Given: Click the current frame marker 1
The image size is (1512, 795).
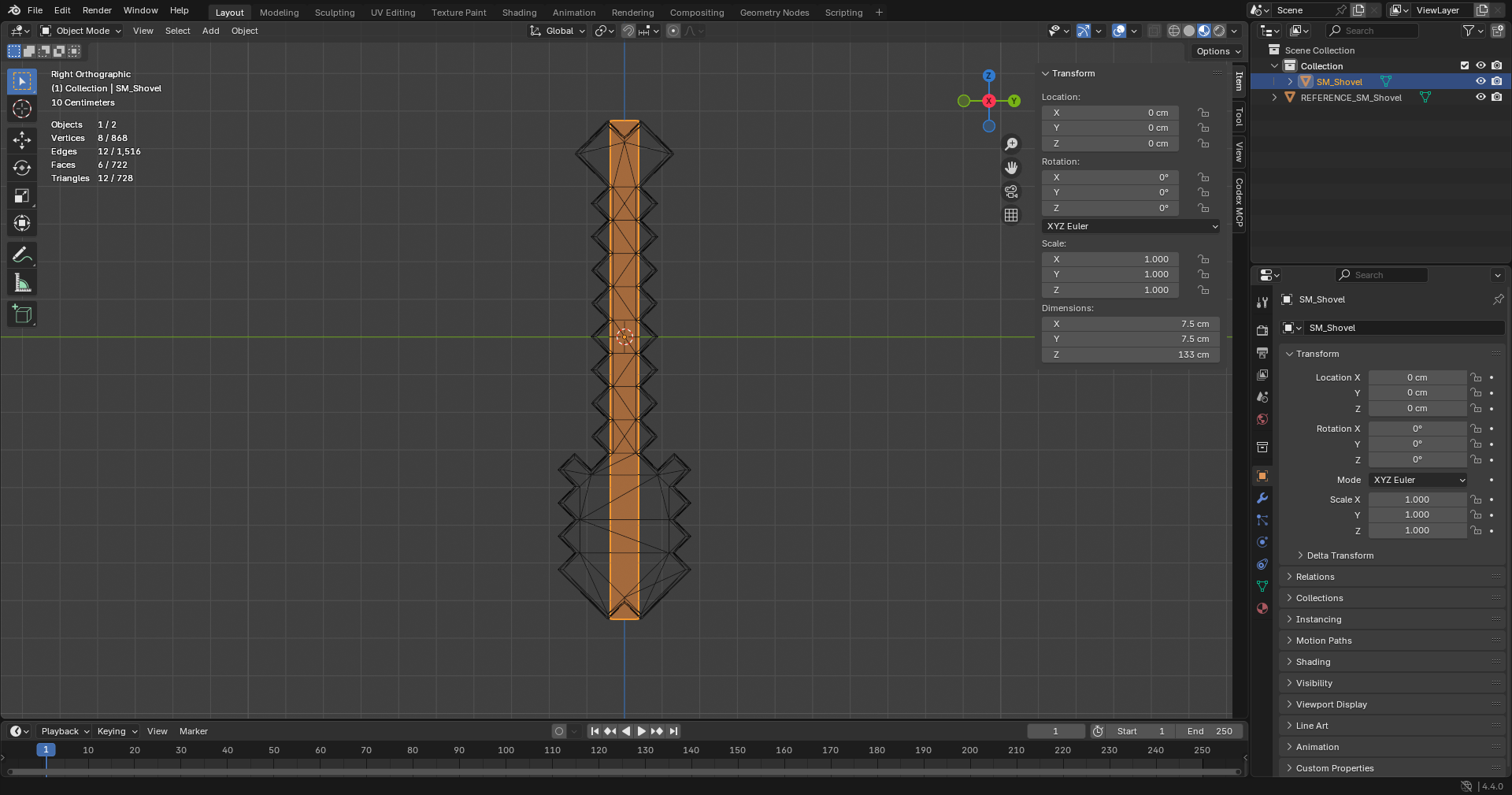Looking at the screenshot, I should pyautogui.click(x=46, y=750).
